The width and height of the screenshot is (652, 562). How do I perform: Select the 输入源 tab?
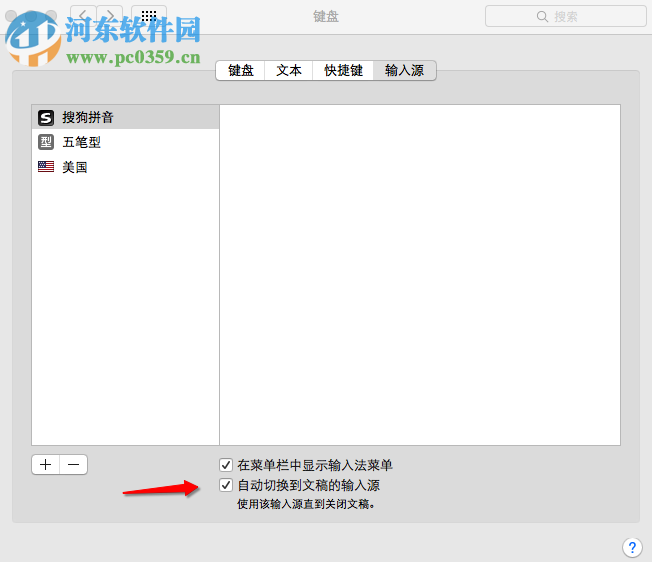pos(405,70)
